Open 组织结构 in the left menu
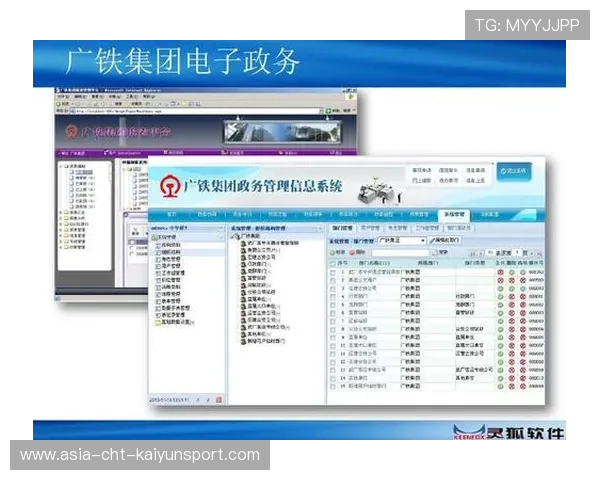Image resolution: width=600 pixels, height=480 pixels. click(168, 252)
